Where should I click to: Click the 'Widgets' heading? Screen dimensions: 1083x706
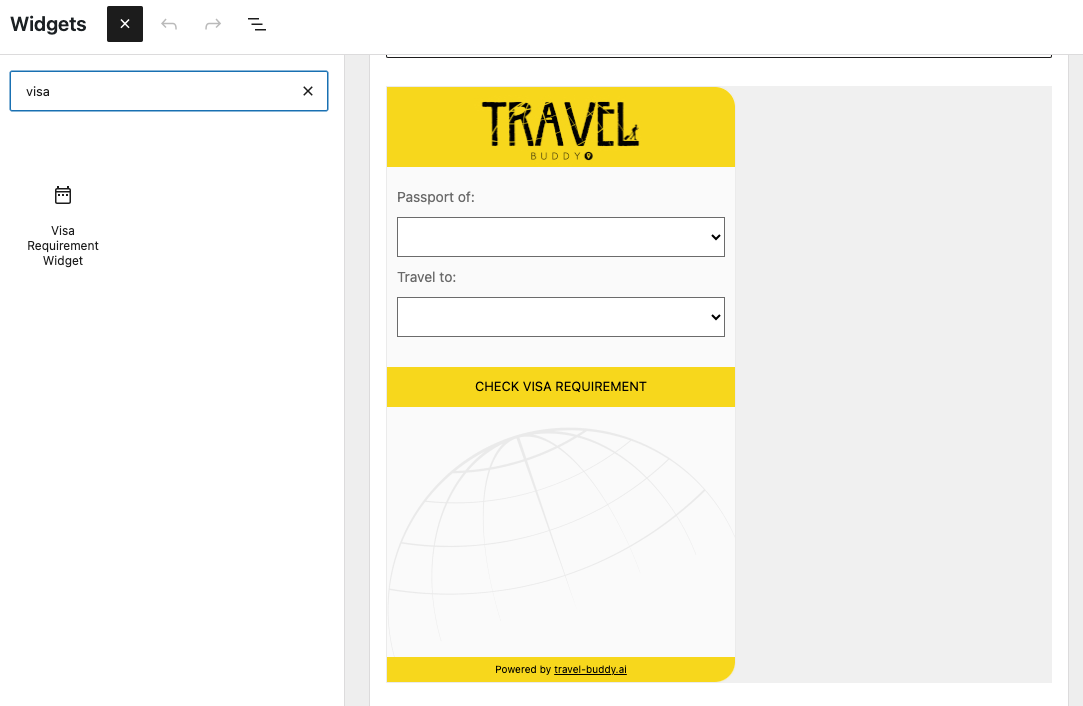48,24
